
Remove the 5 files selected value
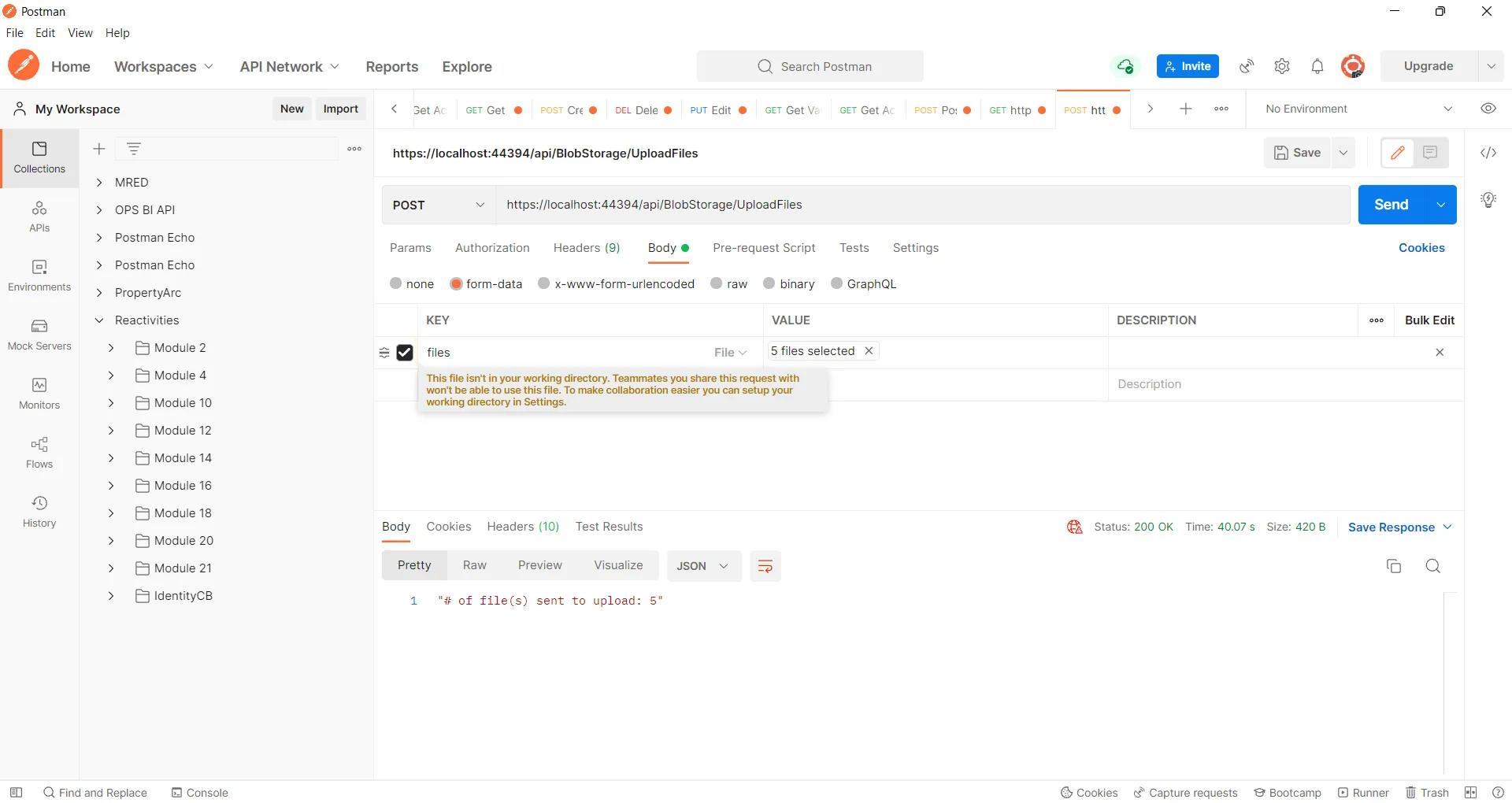[869, 351]
